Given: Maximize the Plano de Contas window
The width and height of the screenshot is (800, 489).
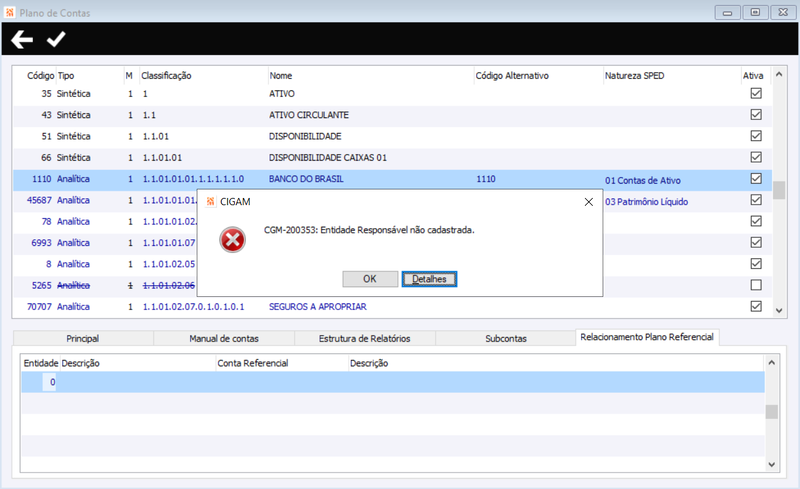Looking at the screenshot, I should (x=755, y=12).
